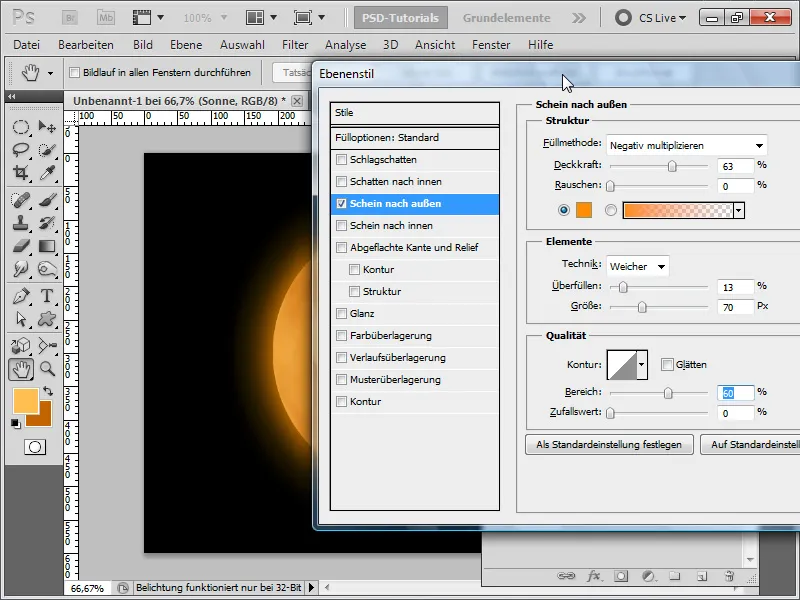This screenshot has height=600, width=800.
Task: Enable the Schlagschatten checkbox
Action: 341,160
